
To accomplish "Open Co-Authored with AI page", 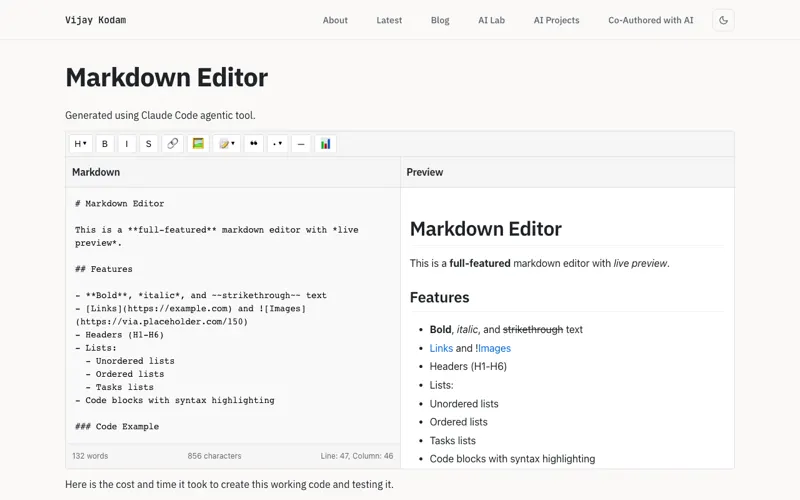I will point(651,20).
